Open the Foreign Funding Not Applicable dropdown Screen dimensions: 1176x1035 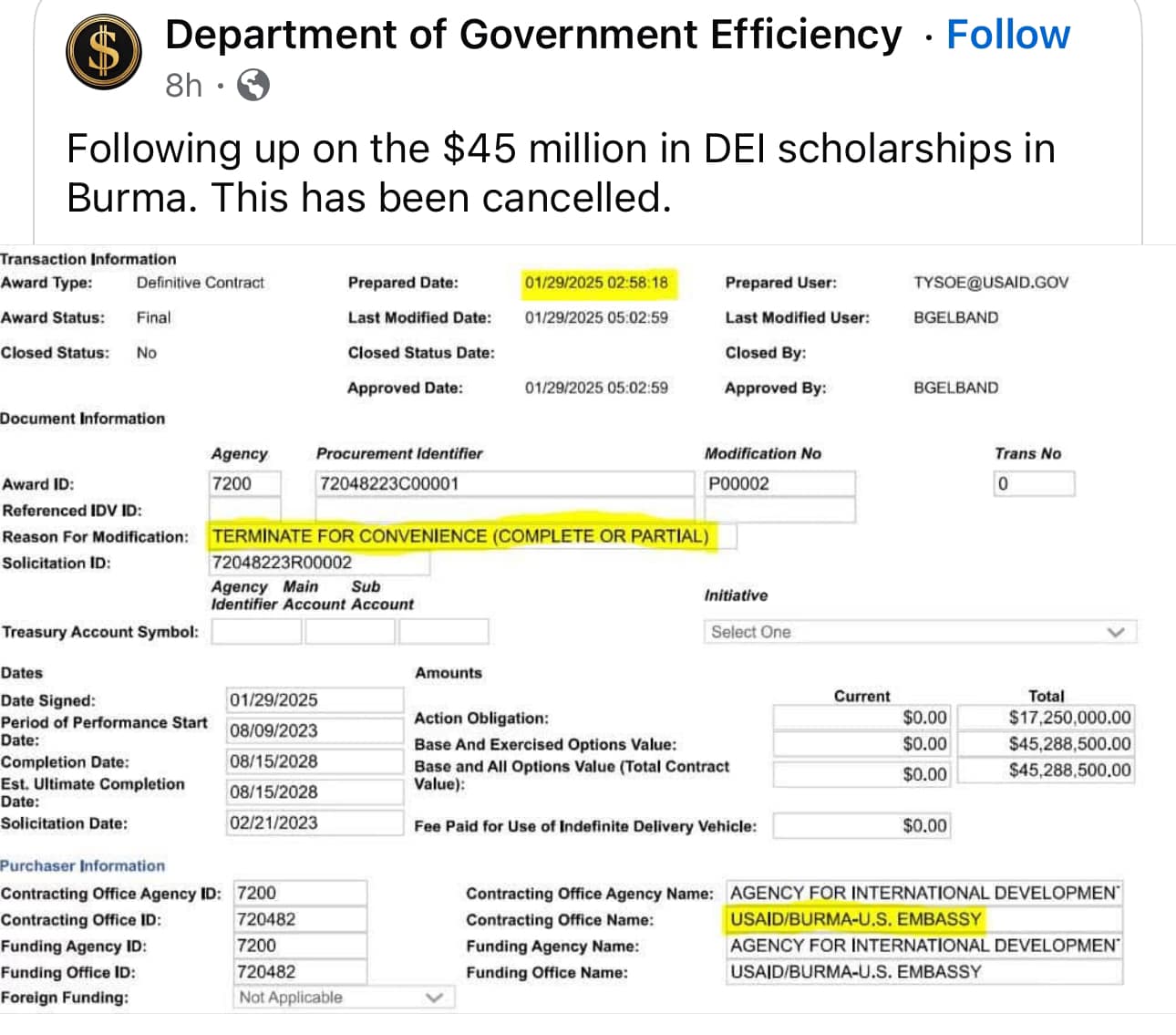[343, 998]
